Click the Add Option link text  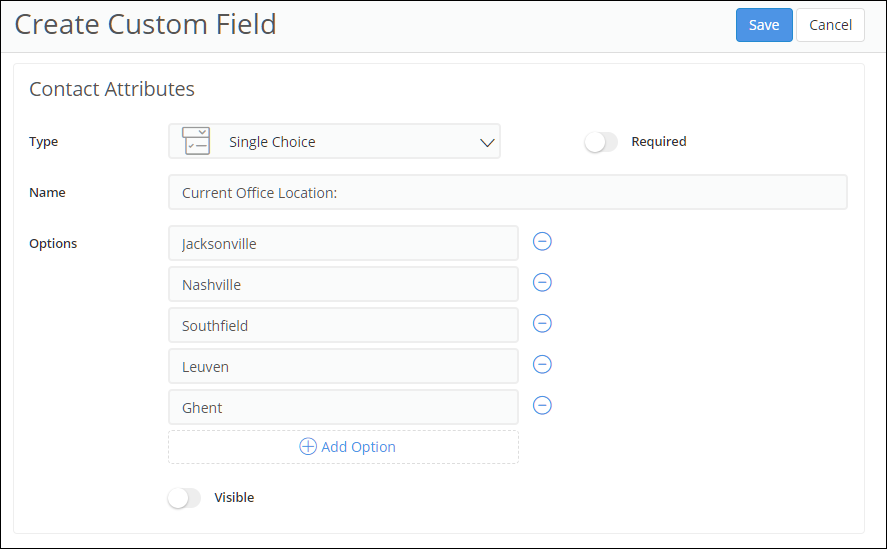[358, 447]
